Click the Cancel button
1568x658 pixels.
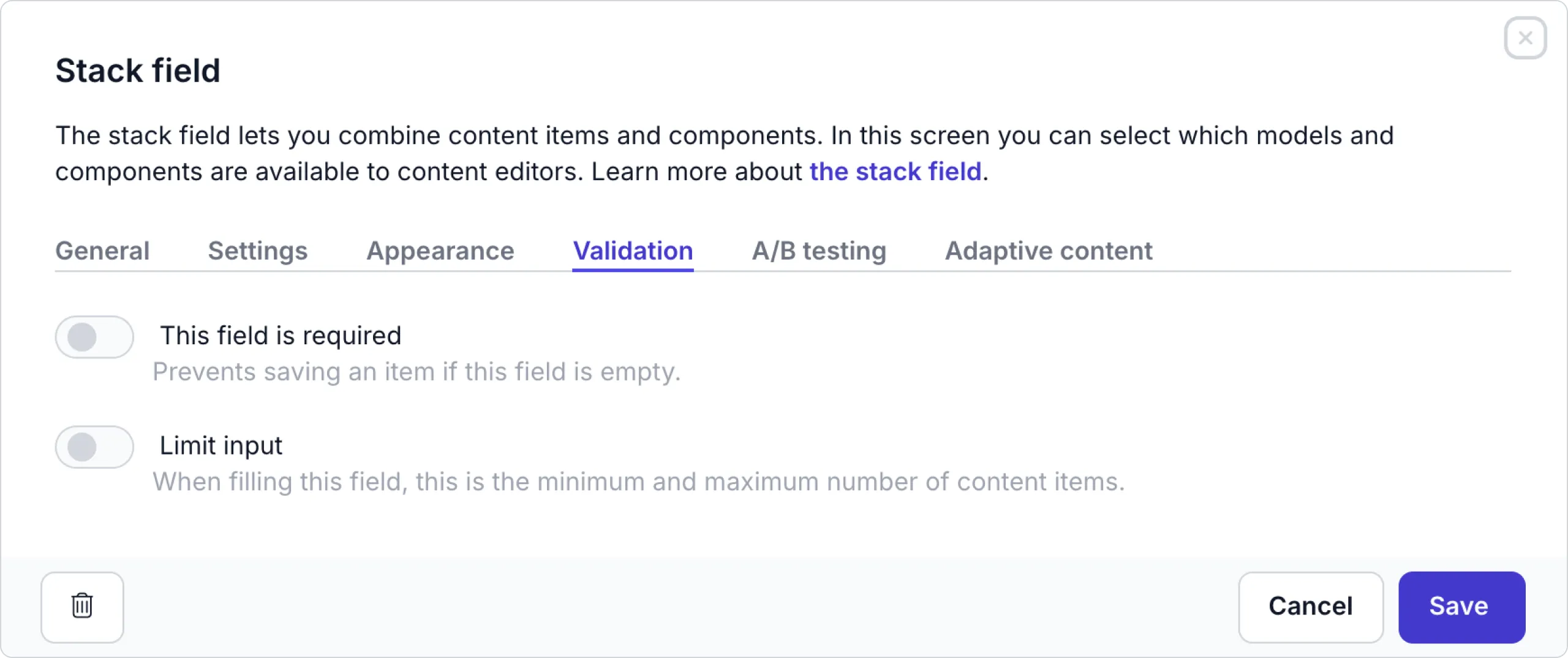pos(1311,607)
